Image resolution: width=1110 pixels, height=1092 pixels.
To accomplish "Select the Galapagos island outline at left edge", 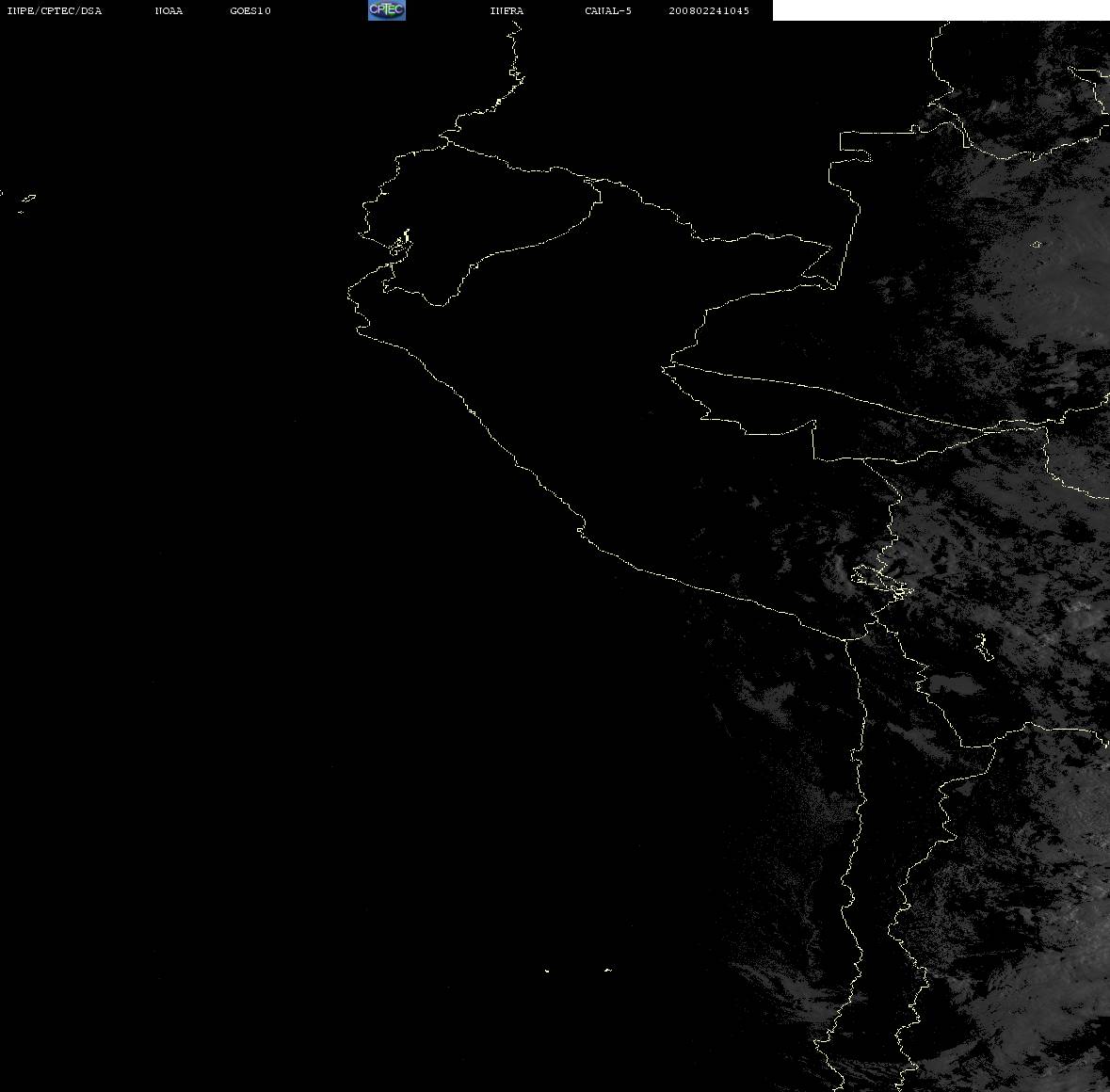I will tap(27, 200).
